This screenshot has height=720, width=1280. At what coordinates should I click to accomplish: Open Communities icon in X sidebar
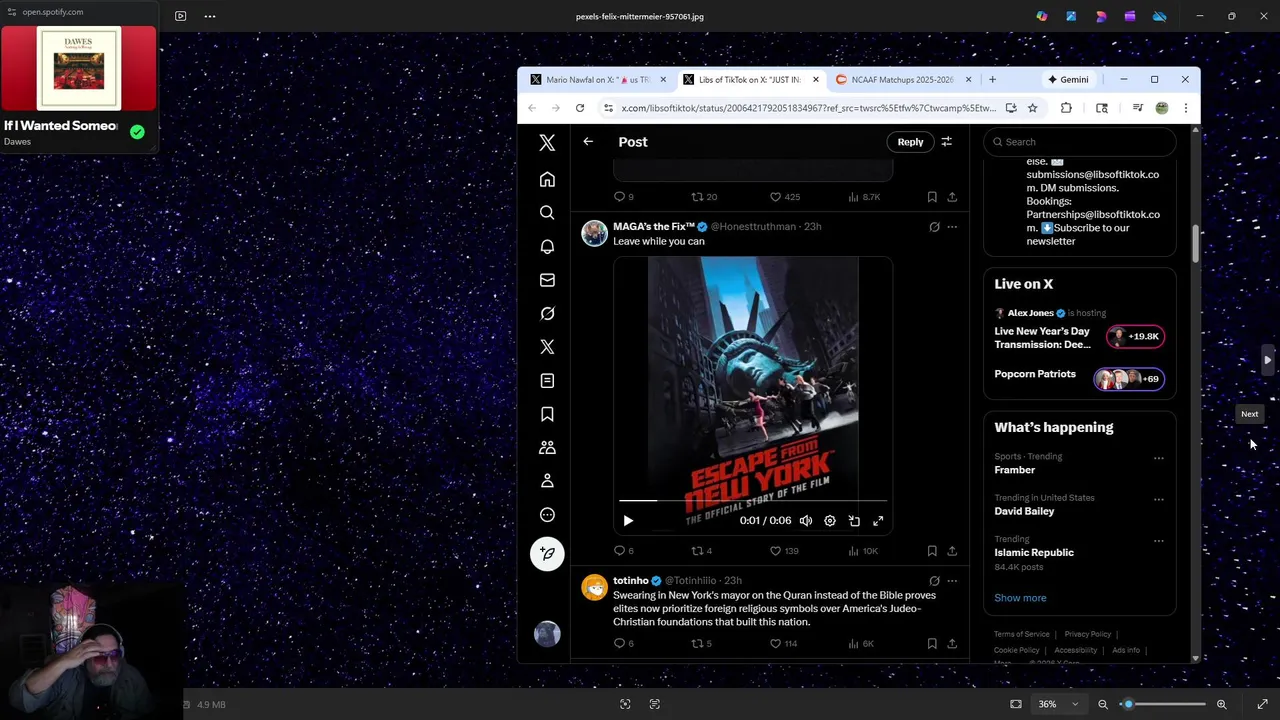click(x=547, y=448)
